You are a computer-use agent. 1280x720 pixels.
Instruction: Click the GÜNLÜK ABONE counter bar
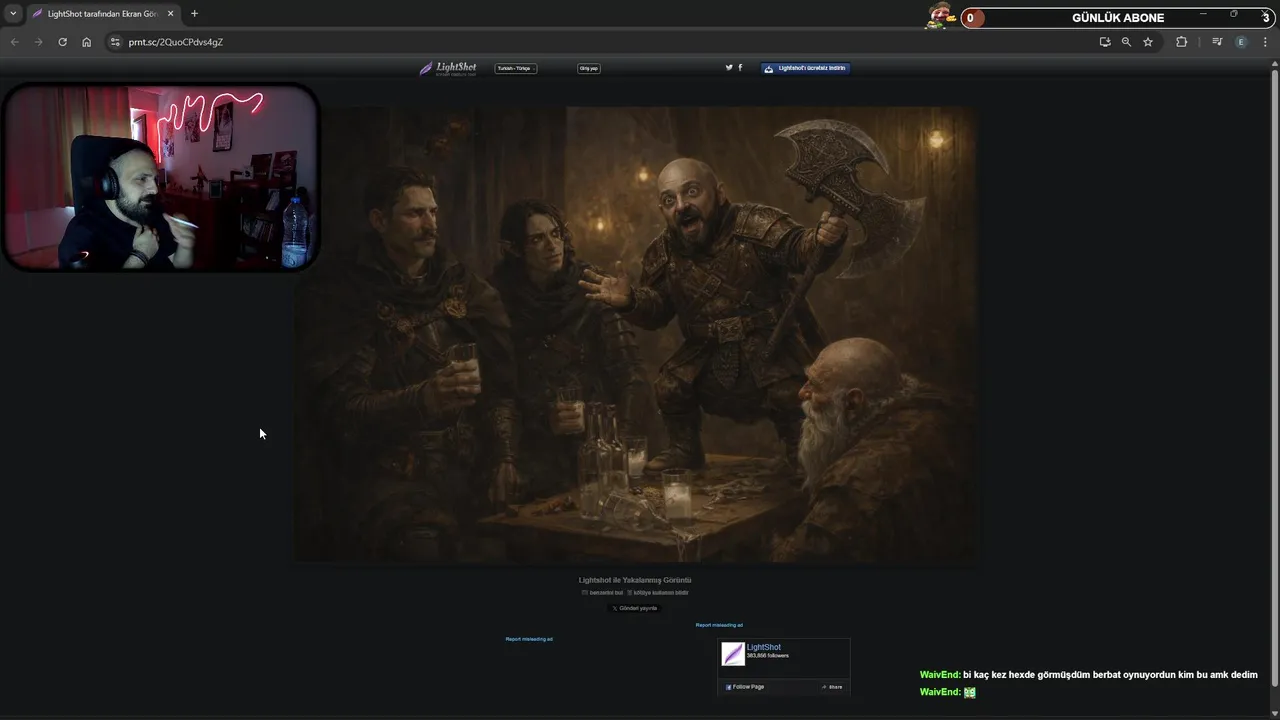[x=1117, y=18]
